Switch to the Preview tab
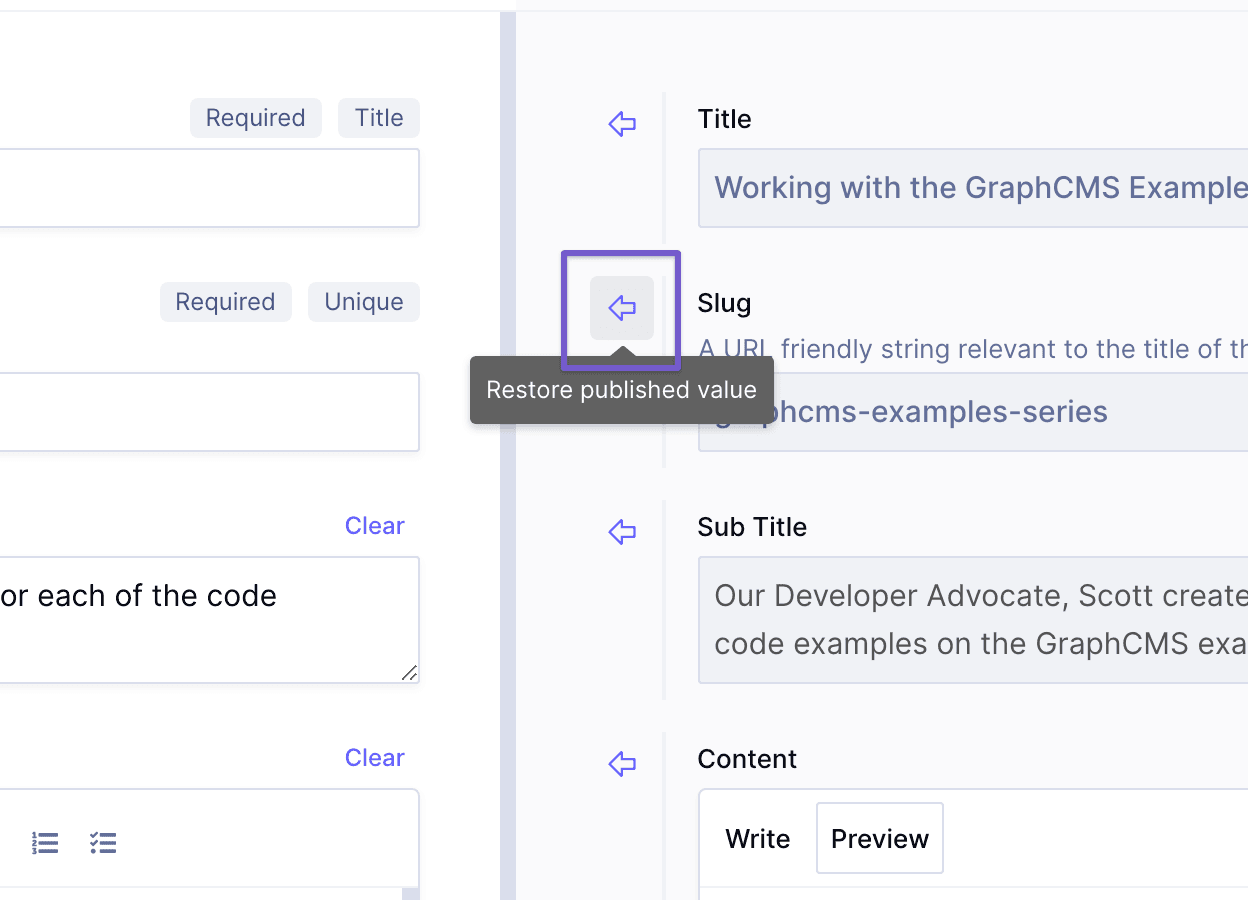This screenshot has width=1248, height=900. pos(879,838)
